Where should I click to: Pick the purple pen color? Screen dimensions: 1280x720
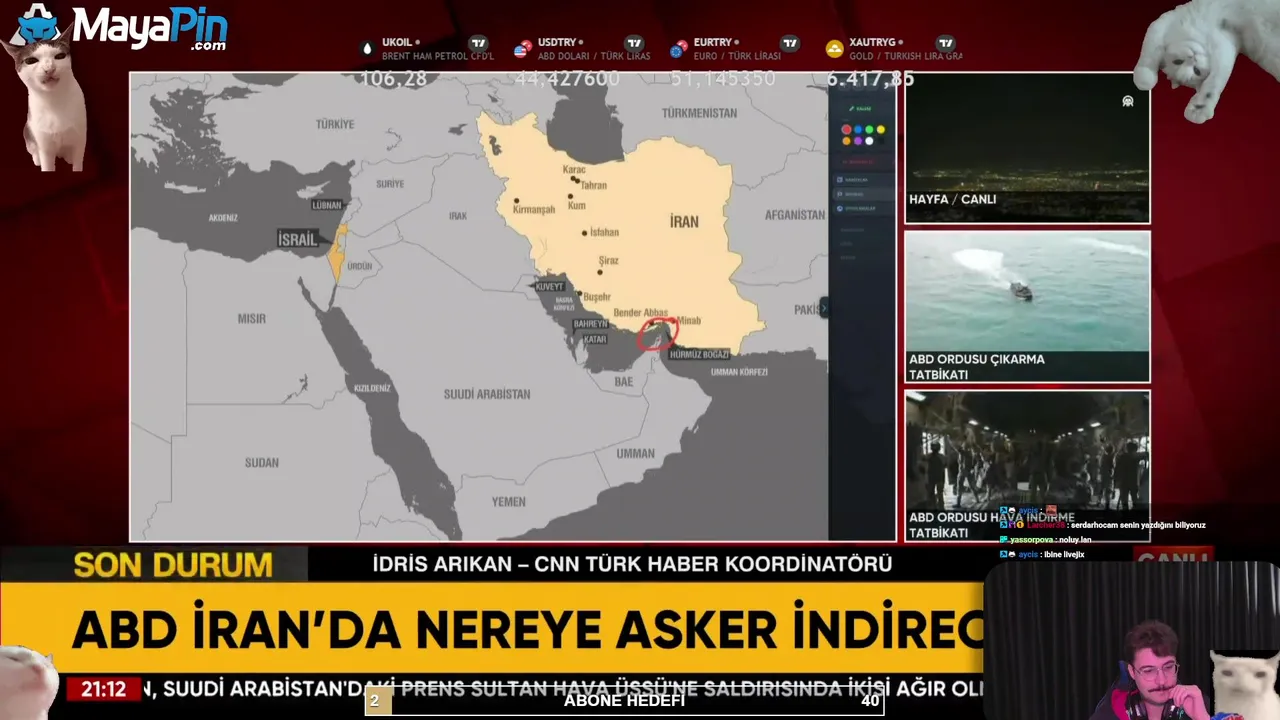pyautogui.click(x=858, y=141)
